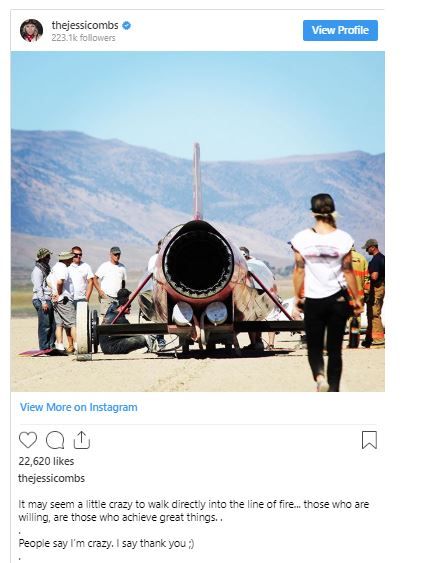Save the post with the bookmark icon
The height and width of the screenshot is (563, 435).
[369, 440]
